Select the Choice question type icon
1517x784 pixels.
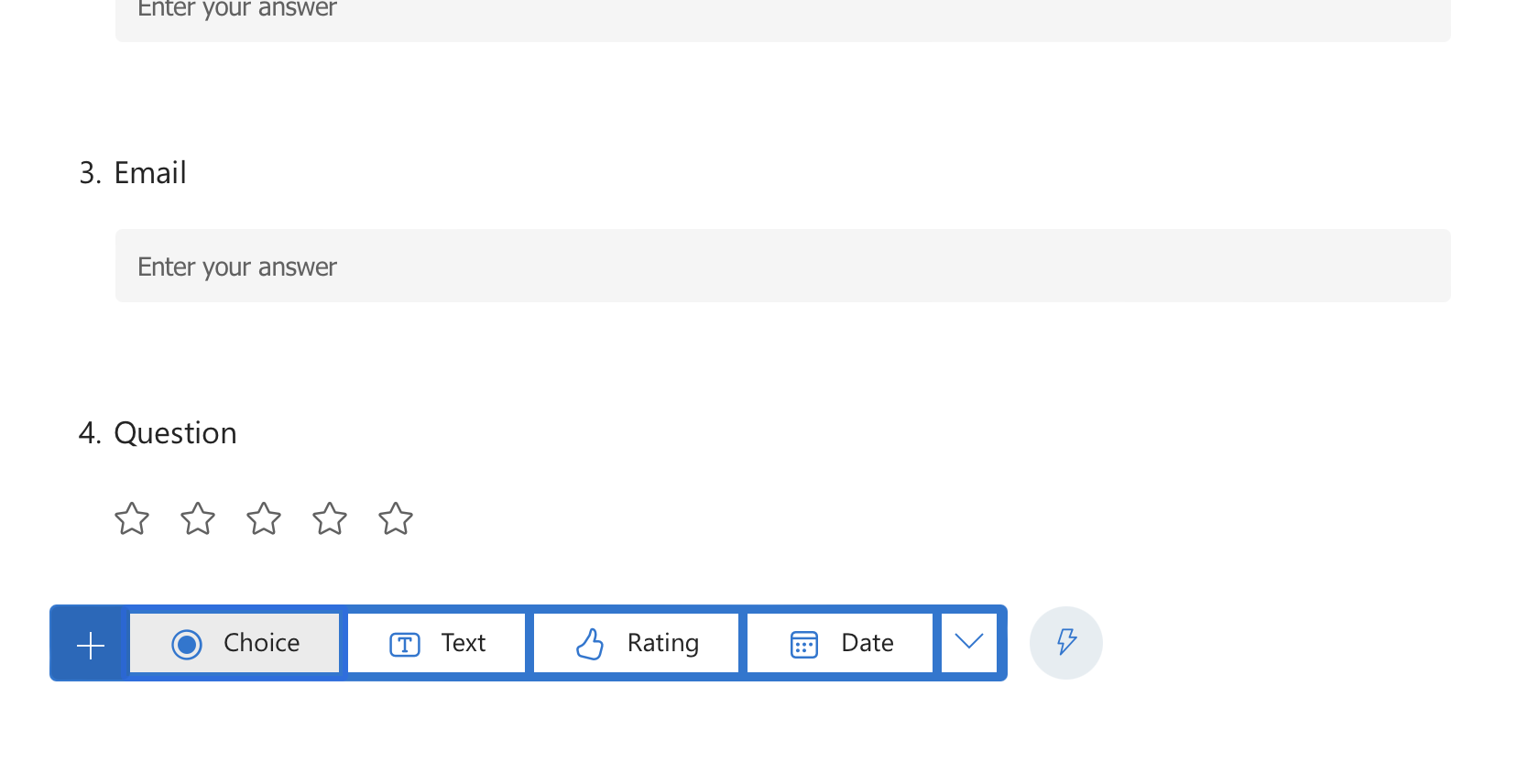[187, 643]
